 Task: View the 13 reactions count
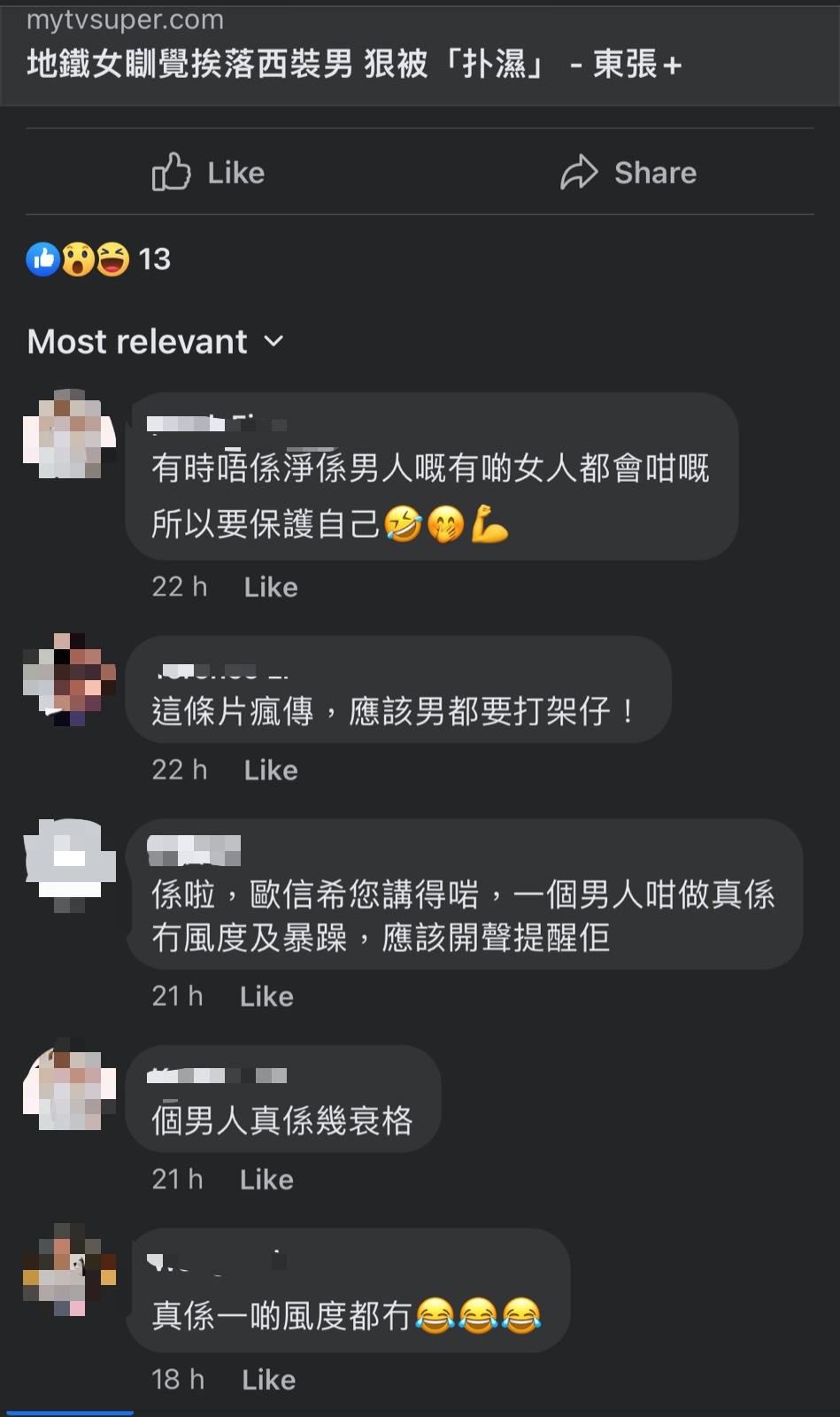154,259
